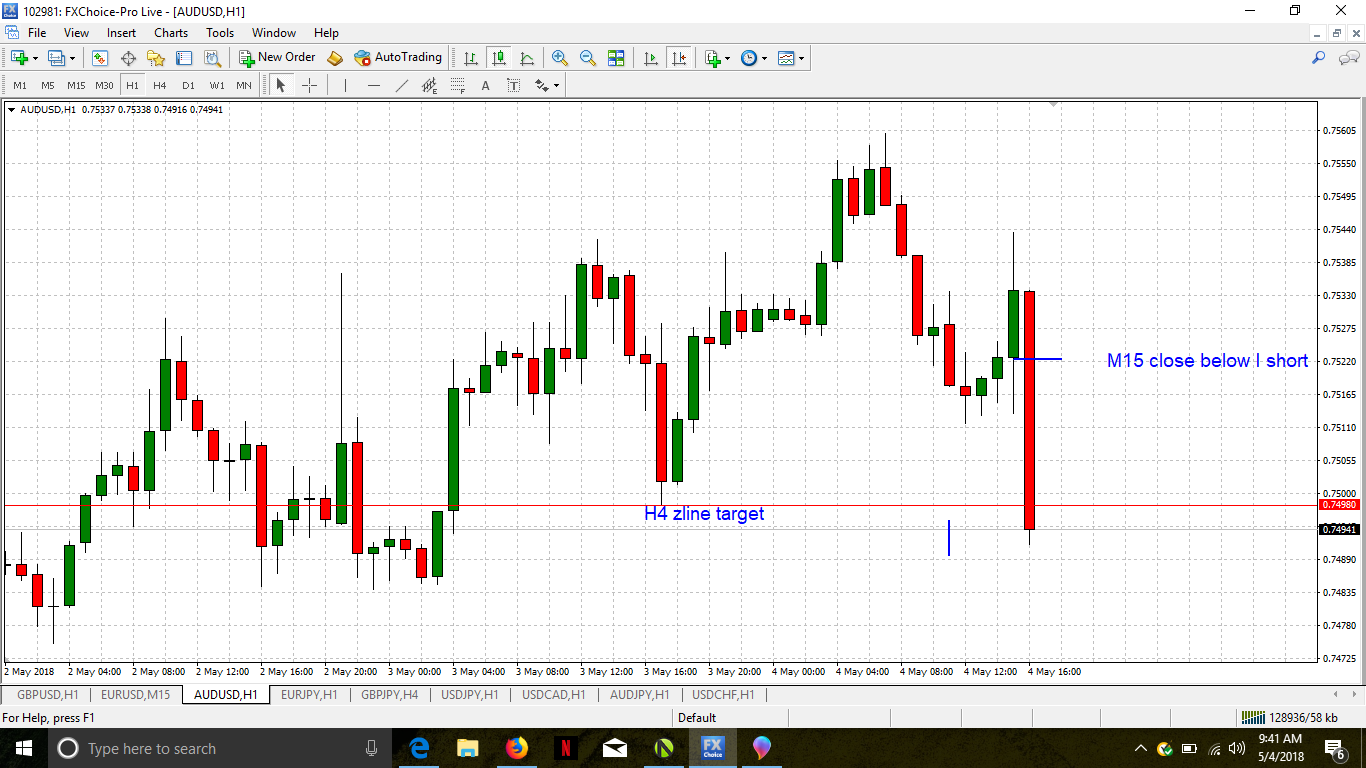
Task: Open the Insert menu
Action: [x=122, y=33]
